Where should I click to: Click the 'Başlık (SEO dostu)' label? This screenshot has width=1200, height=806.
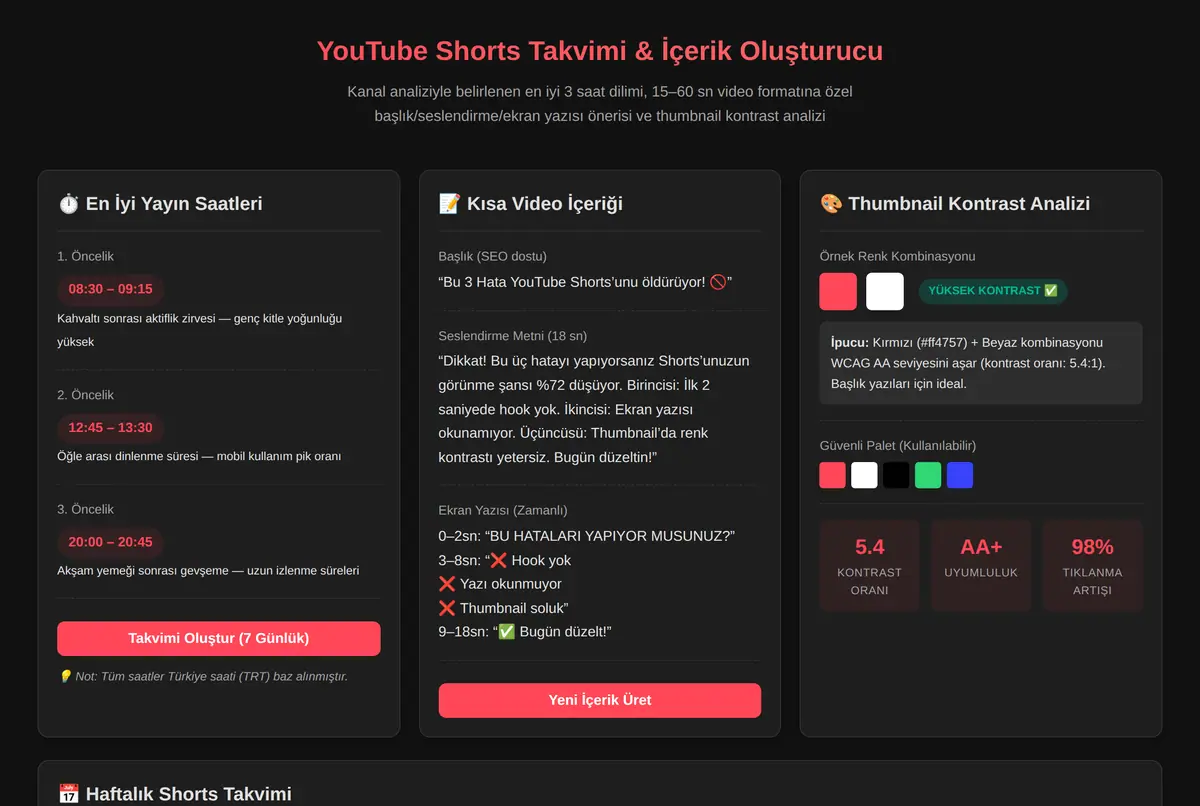point(493,256)
